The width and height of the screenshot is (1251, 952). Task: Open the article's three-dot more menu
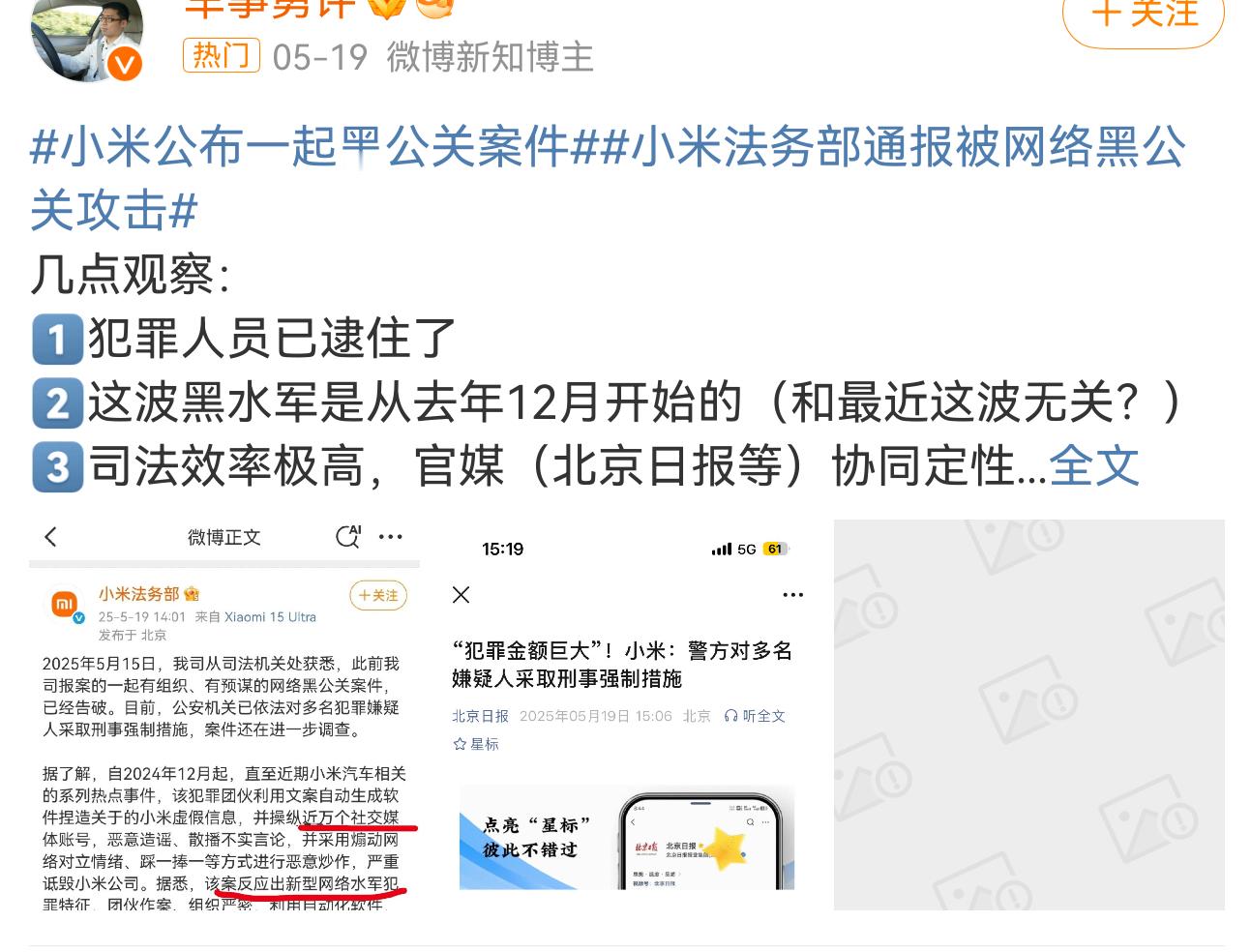793,594
